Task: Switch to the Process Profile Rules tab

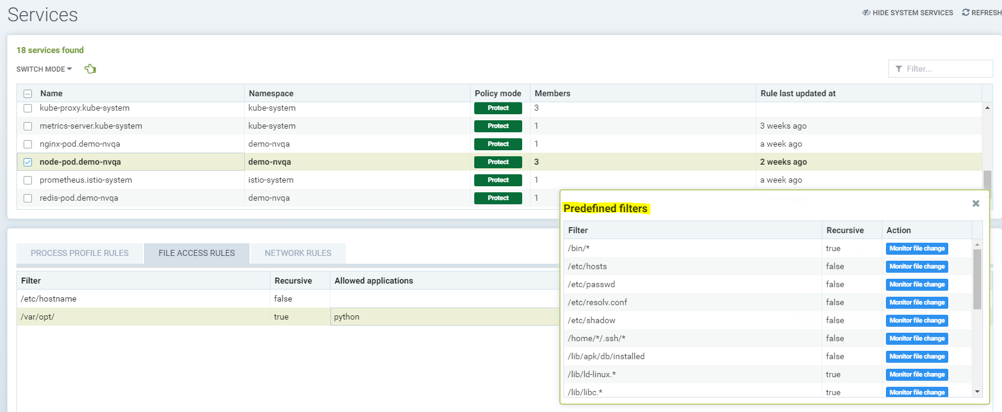Action: (80, 253)
